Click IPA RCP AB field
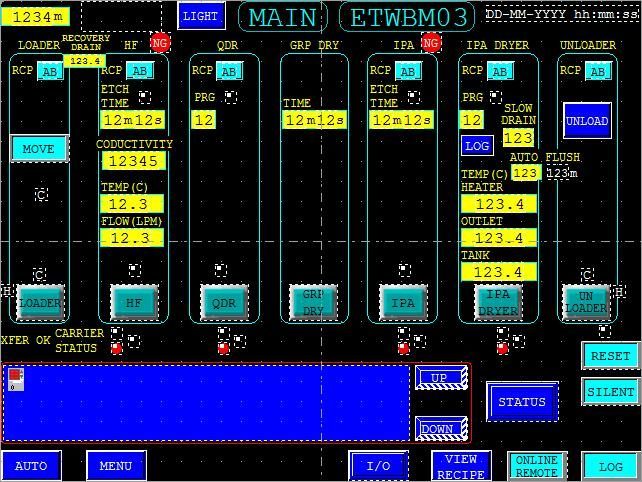The width and height of the screenshot is (642, 482). coord(408,71)
